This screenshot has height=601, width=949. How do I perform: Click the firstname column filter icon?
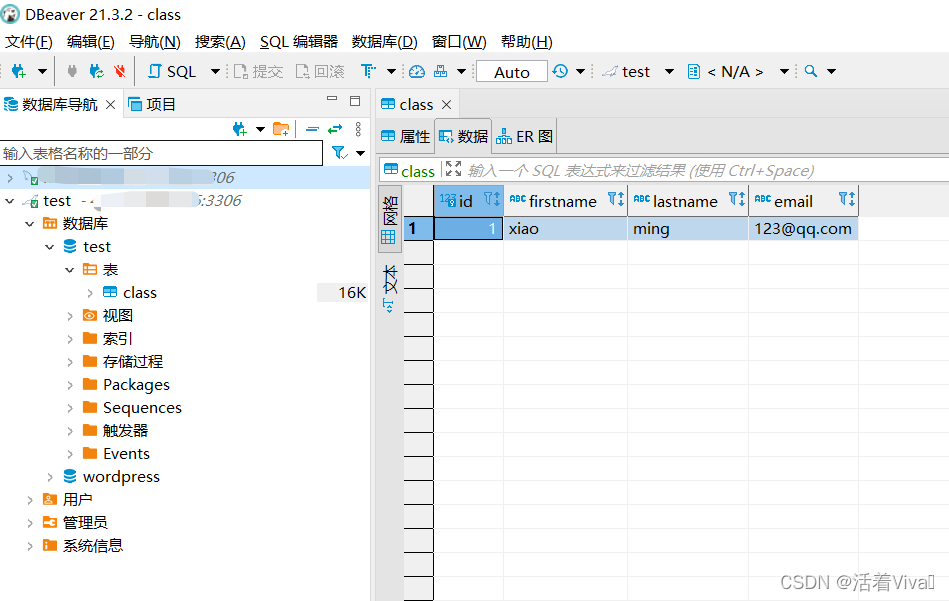click(x=616, y=199)
